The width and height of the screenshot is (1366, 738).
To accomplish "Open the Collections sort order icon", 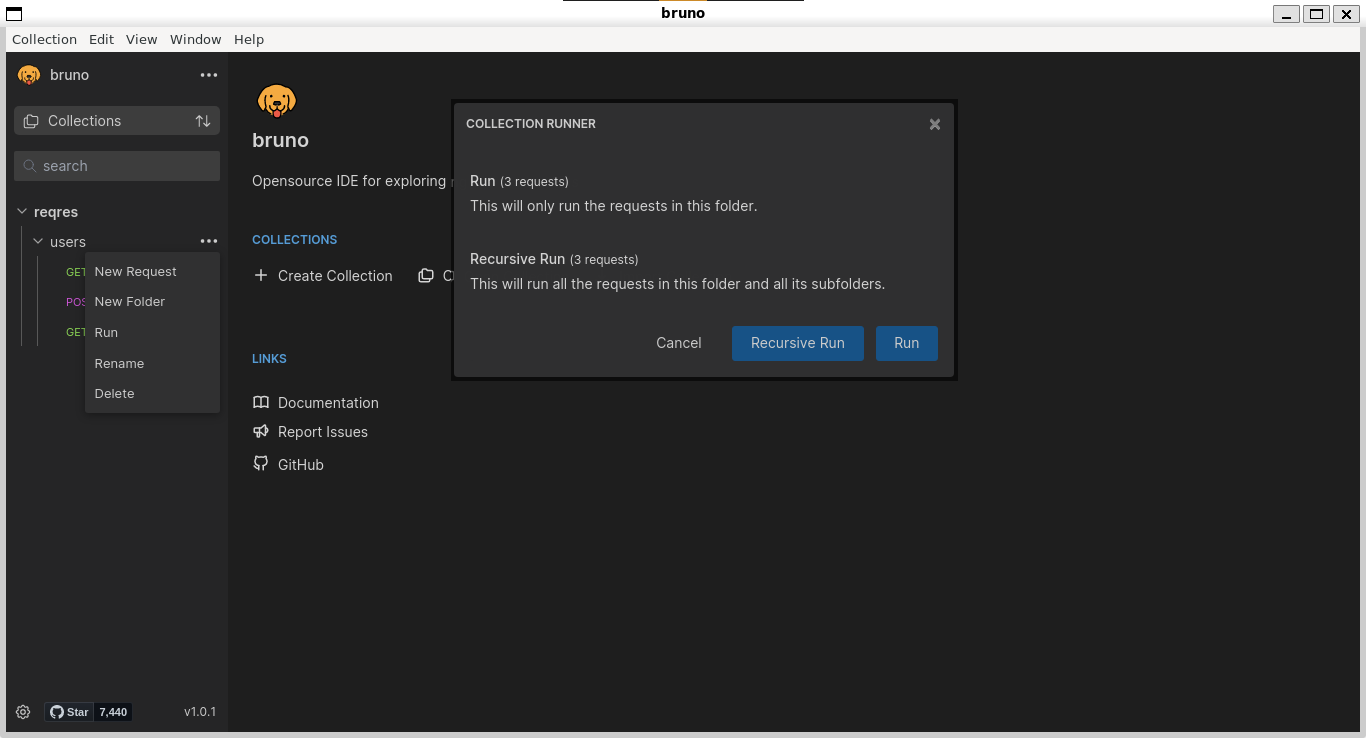I will [203, 120].
